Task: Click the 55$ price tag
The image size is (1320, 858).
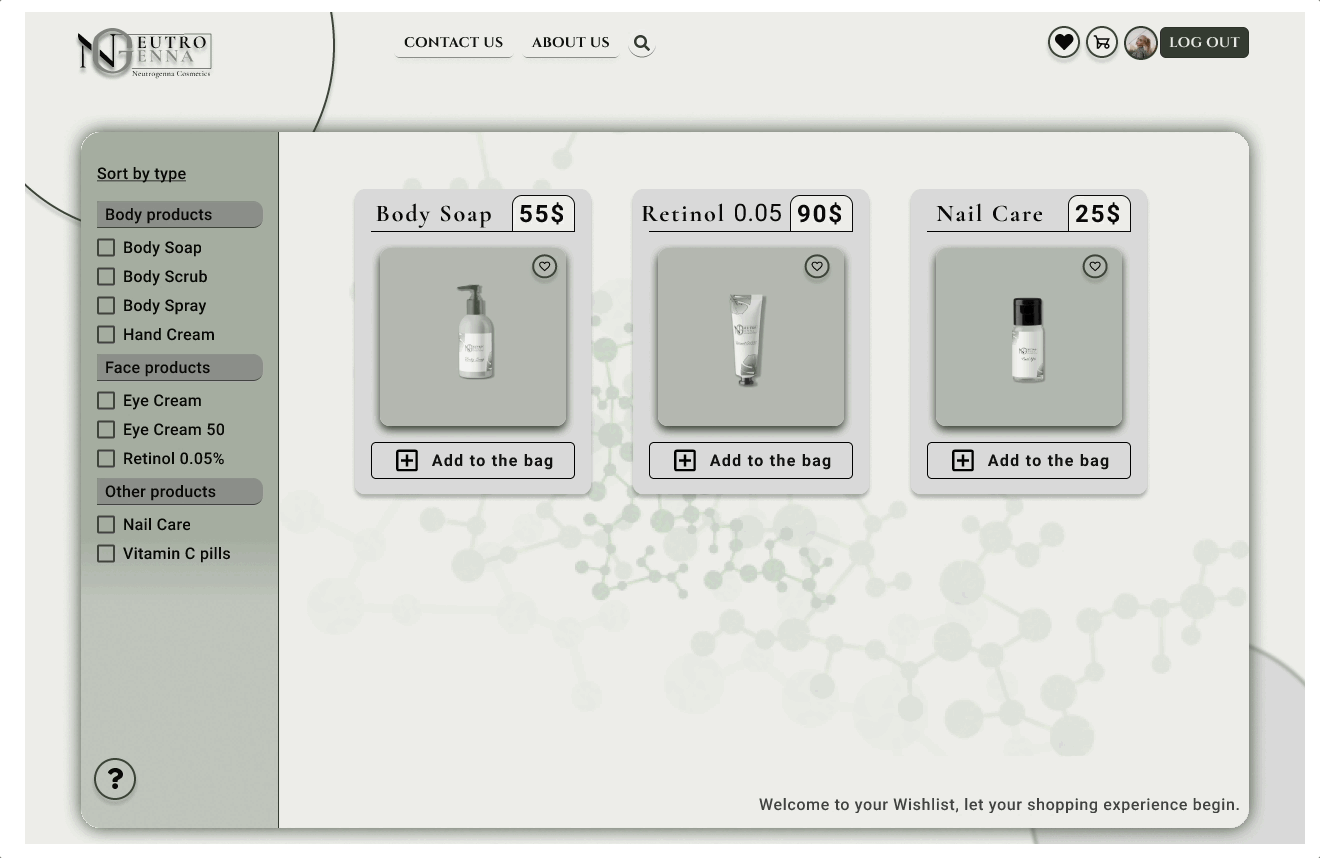Action: (x=543, y=213)
